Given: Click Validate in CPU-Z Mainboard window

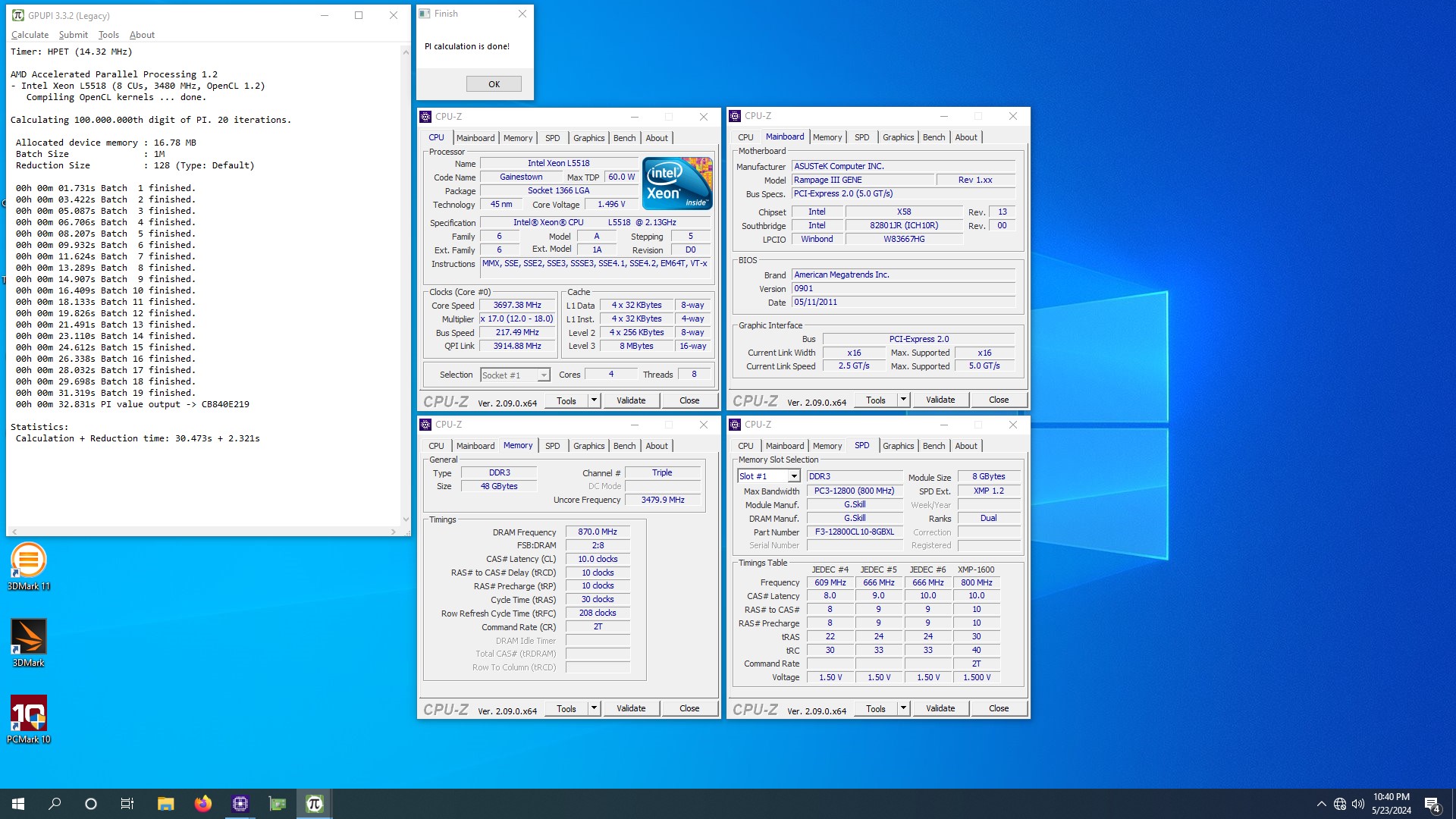Looking at the screenshot, I should pos(940,400).
